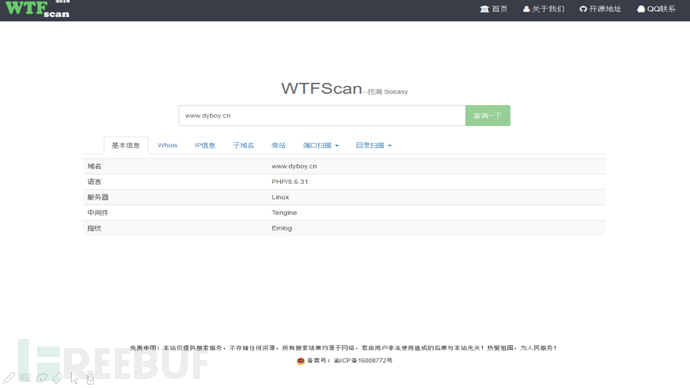Switch to the 旁站 tab

click(279, 145)
